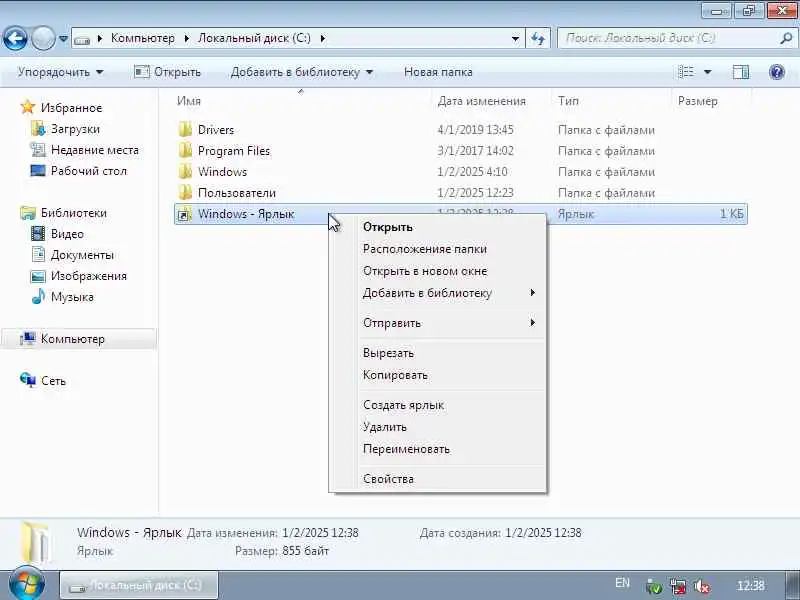Click the Forward navigation arrow
800x600 pixels.
pyautogui.click(x=43, y=38)
